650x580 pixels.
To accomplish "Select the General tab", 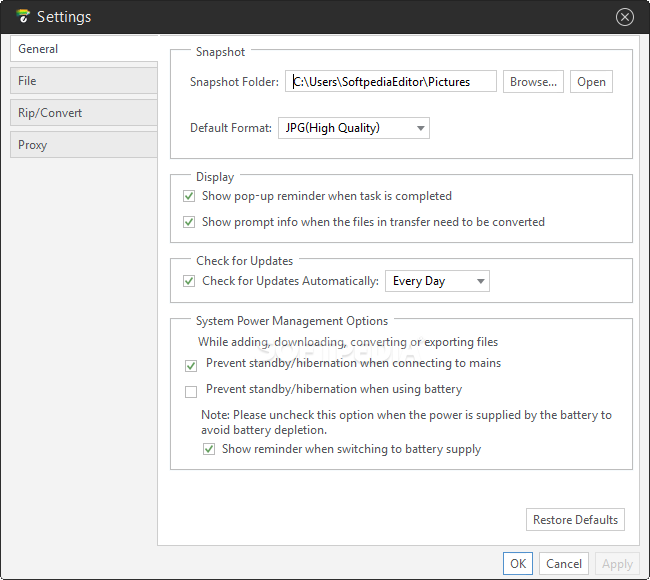I will (84, 49).
